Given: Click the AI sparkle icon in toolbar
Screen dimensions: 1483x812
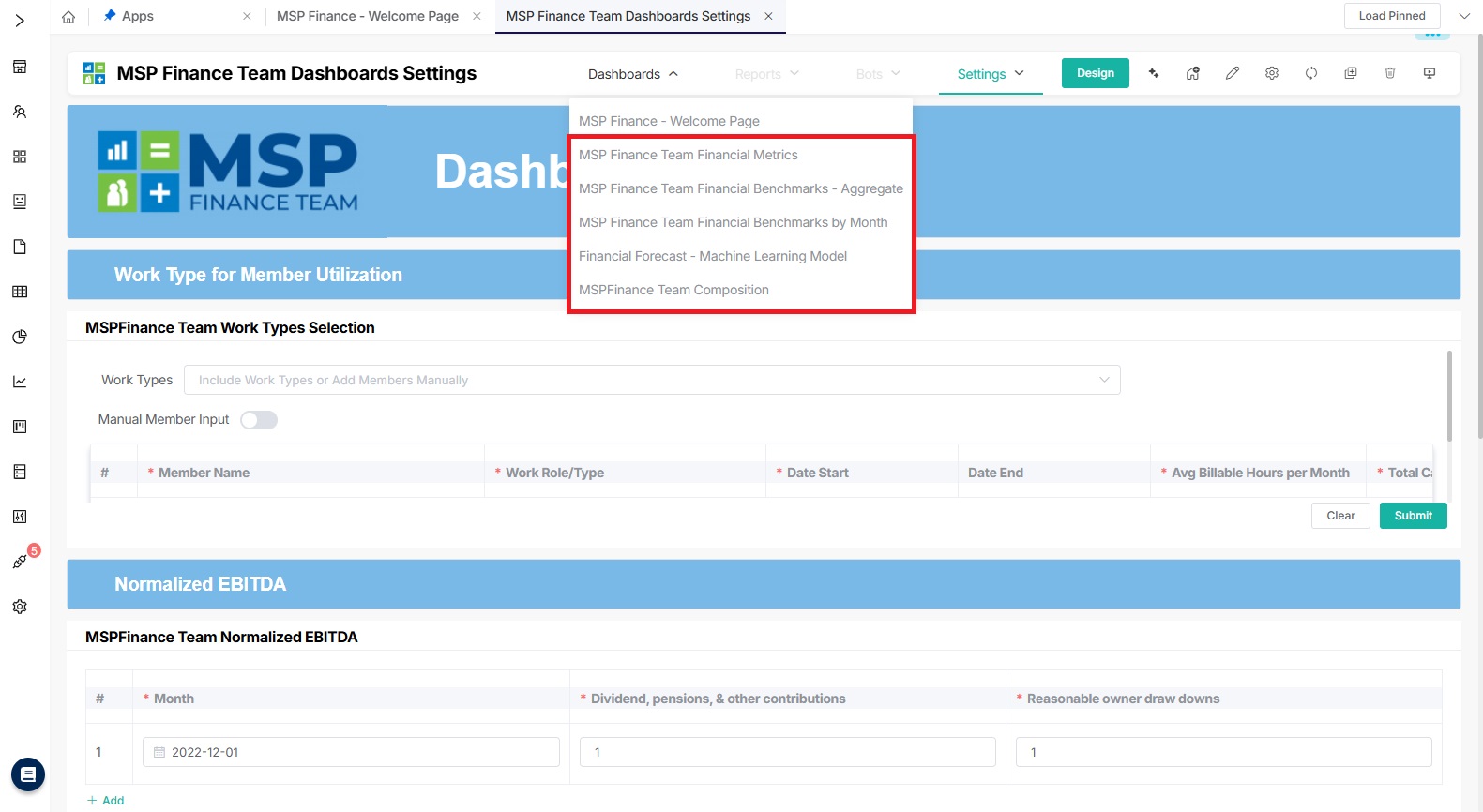Looking at the screenshot, I should pyautogui.click(x=1154, y=73).
